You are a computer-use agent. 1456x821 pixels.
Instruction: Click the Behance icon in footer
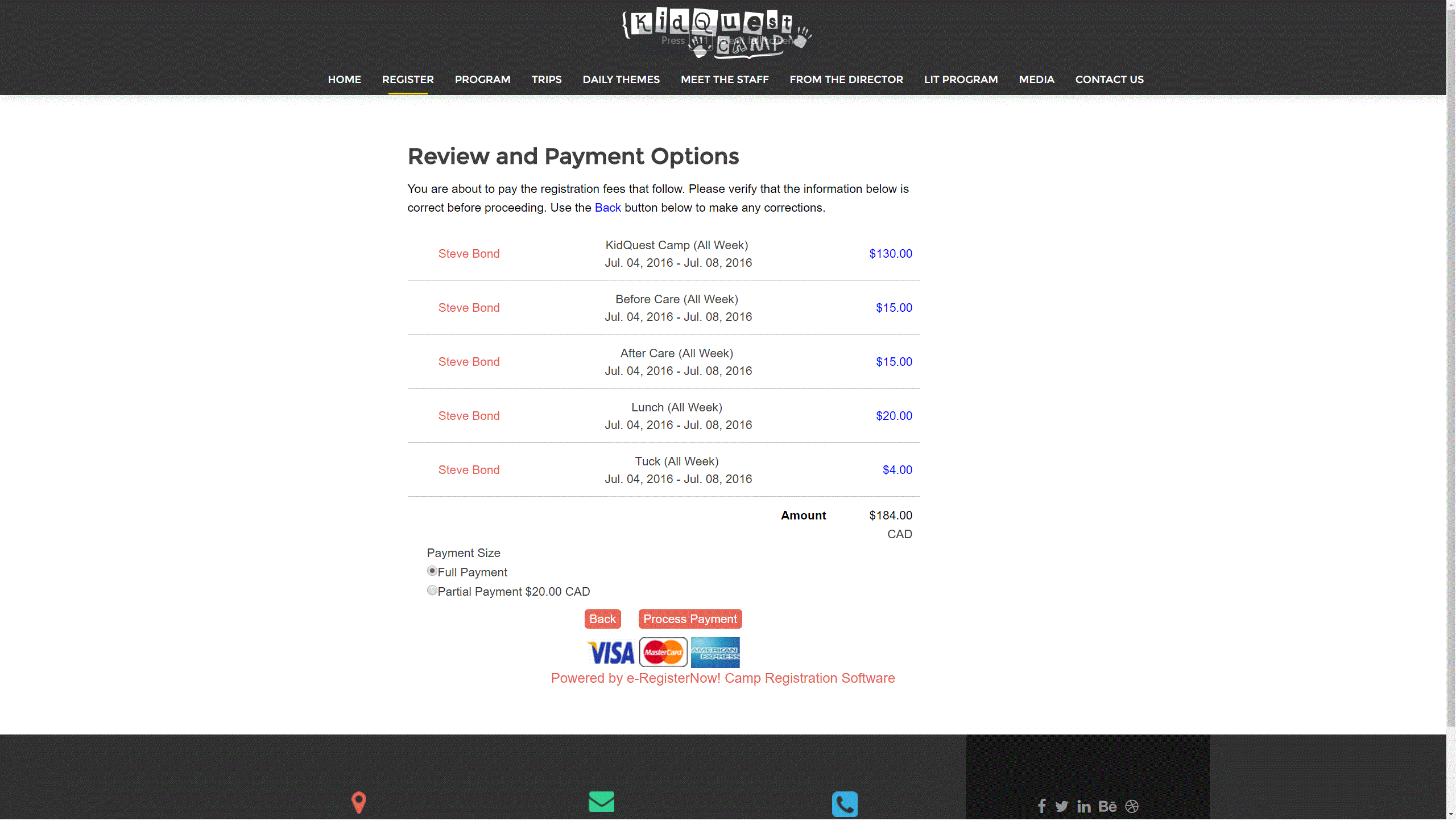1107,806
